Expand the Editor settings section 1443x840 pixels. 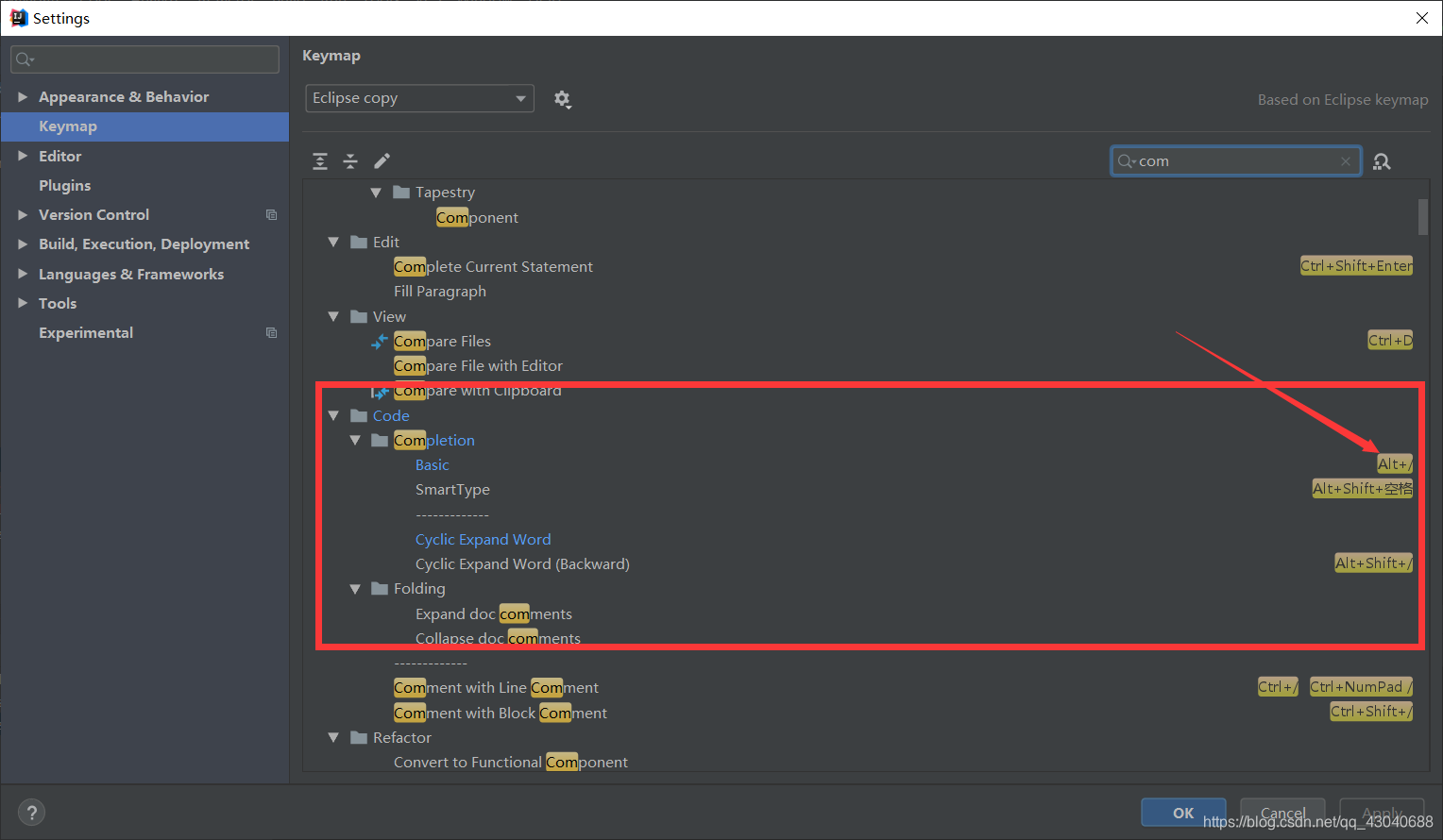pyautogui.click(x=23, y=156)
